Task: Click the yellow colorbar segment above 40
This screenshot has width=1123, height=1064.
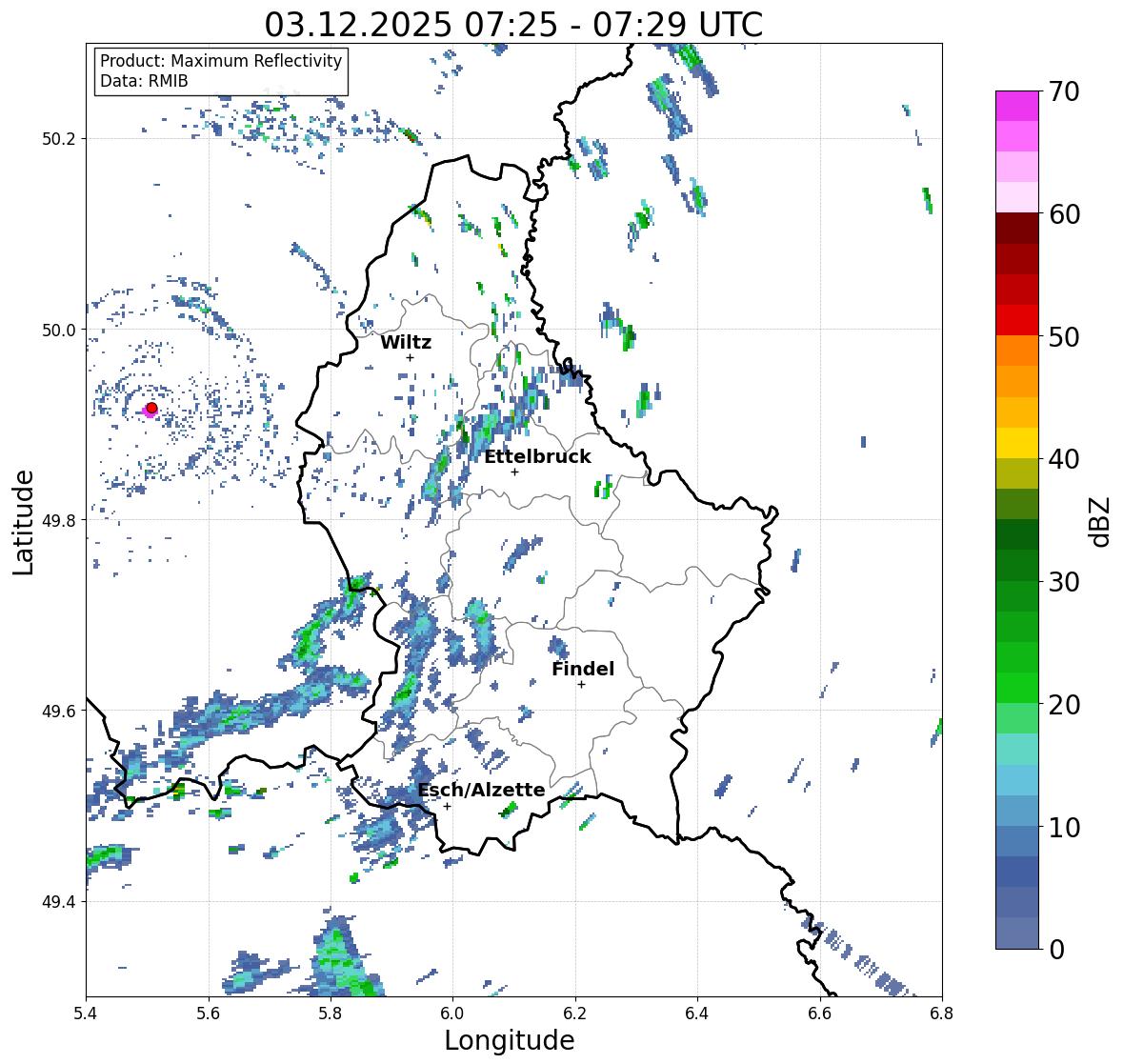Action: (1017, 443)
